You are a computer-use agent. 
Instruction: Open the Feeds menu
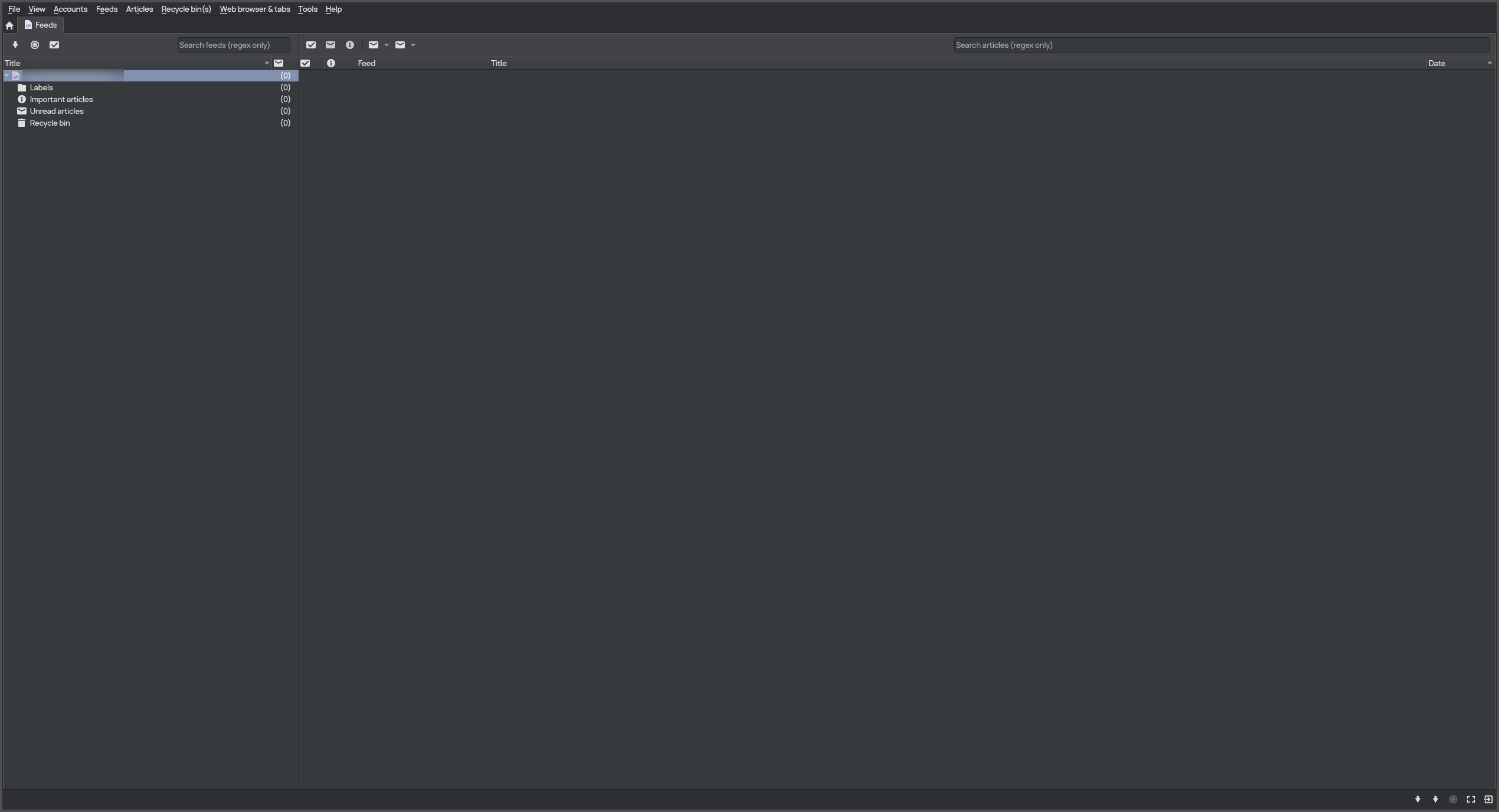coord(106,9)
